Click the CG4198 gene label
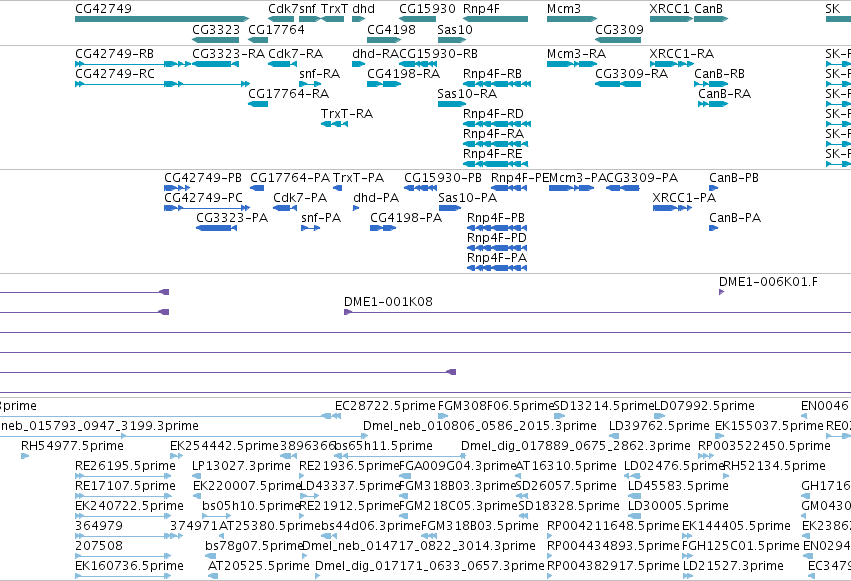The height and width of the screenshot is (581, 851). pos(391,30)
